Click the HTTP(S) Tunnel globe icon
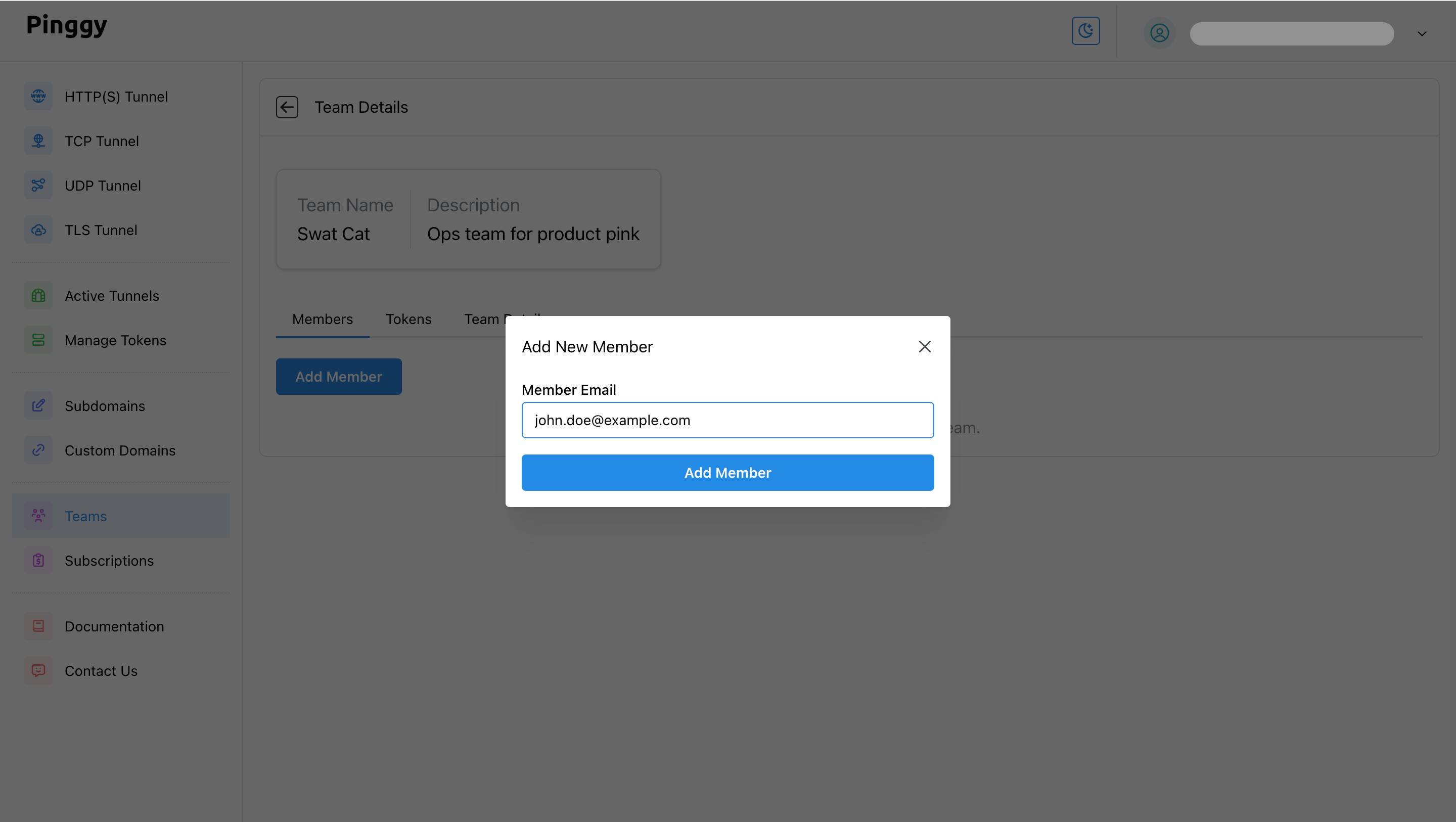Viewport: 1456px width, 822px height. coord(38,97)
